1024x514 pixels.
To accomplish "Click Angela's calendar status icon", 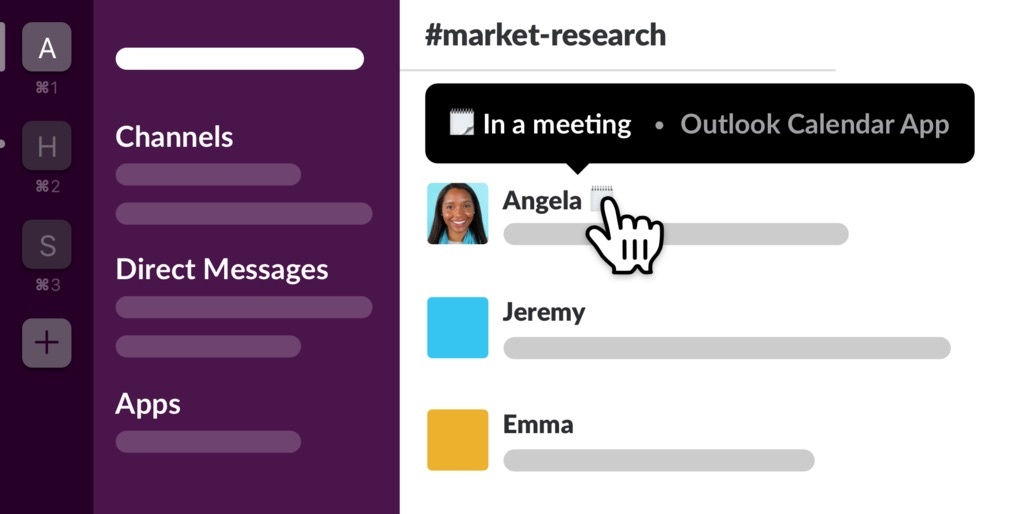I will coord(601,199).
